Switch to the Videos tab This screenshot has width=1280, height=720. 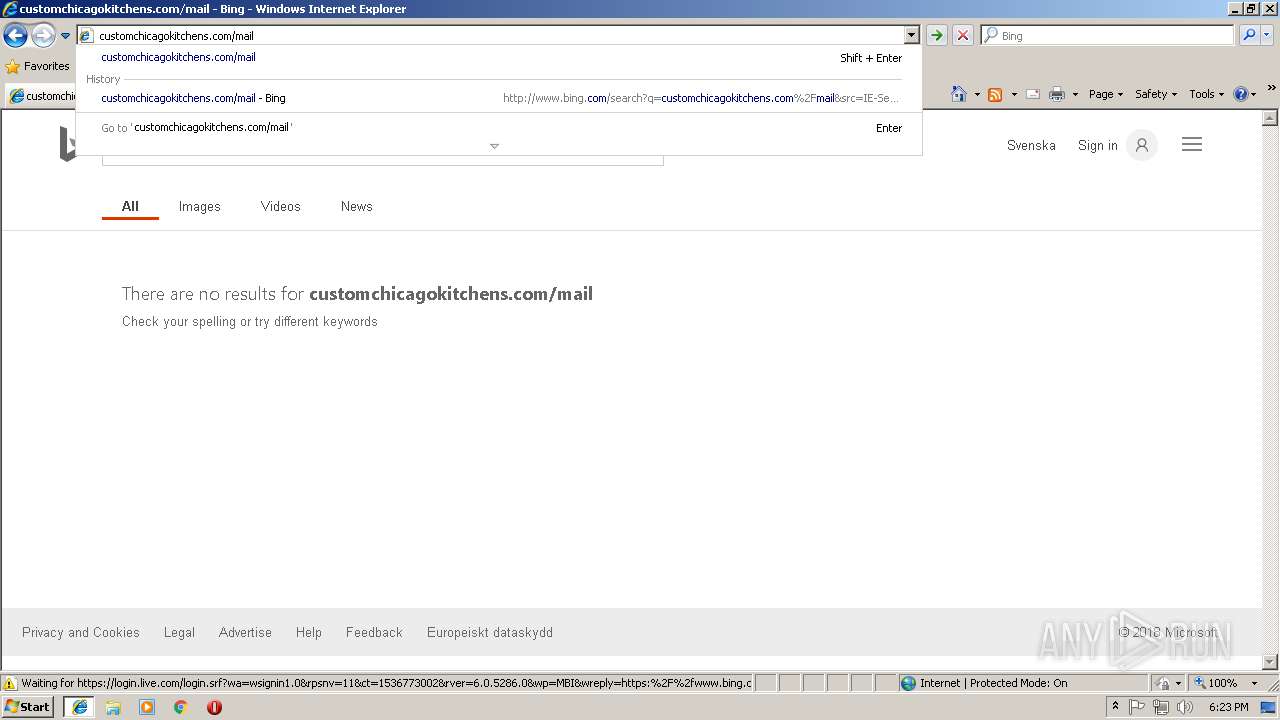[280, 206]
